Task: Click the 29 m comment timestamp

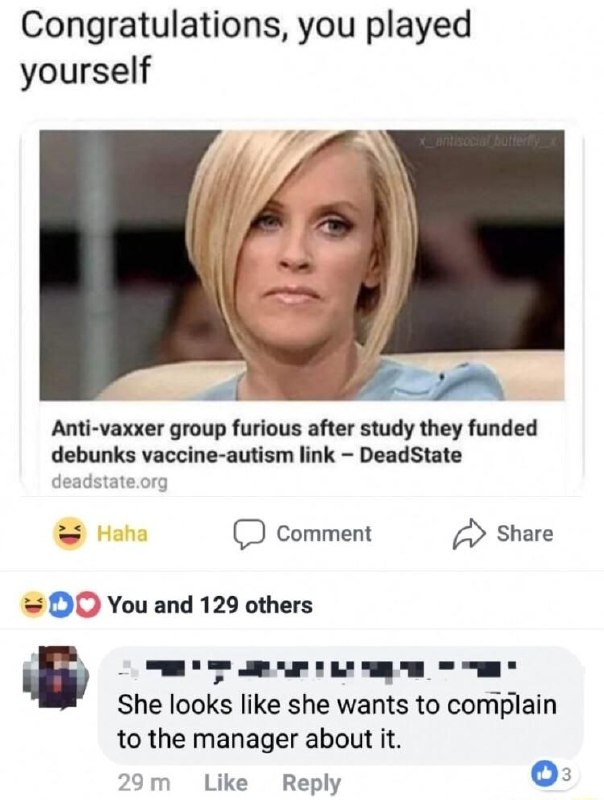Action: [144, 783]
